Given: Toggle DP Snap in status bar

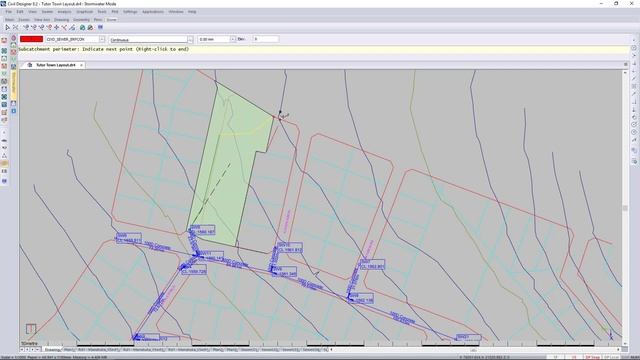Looking at the screenshot, I should (593, 358).
